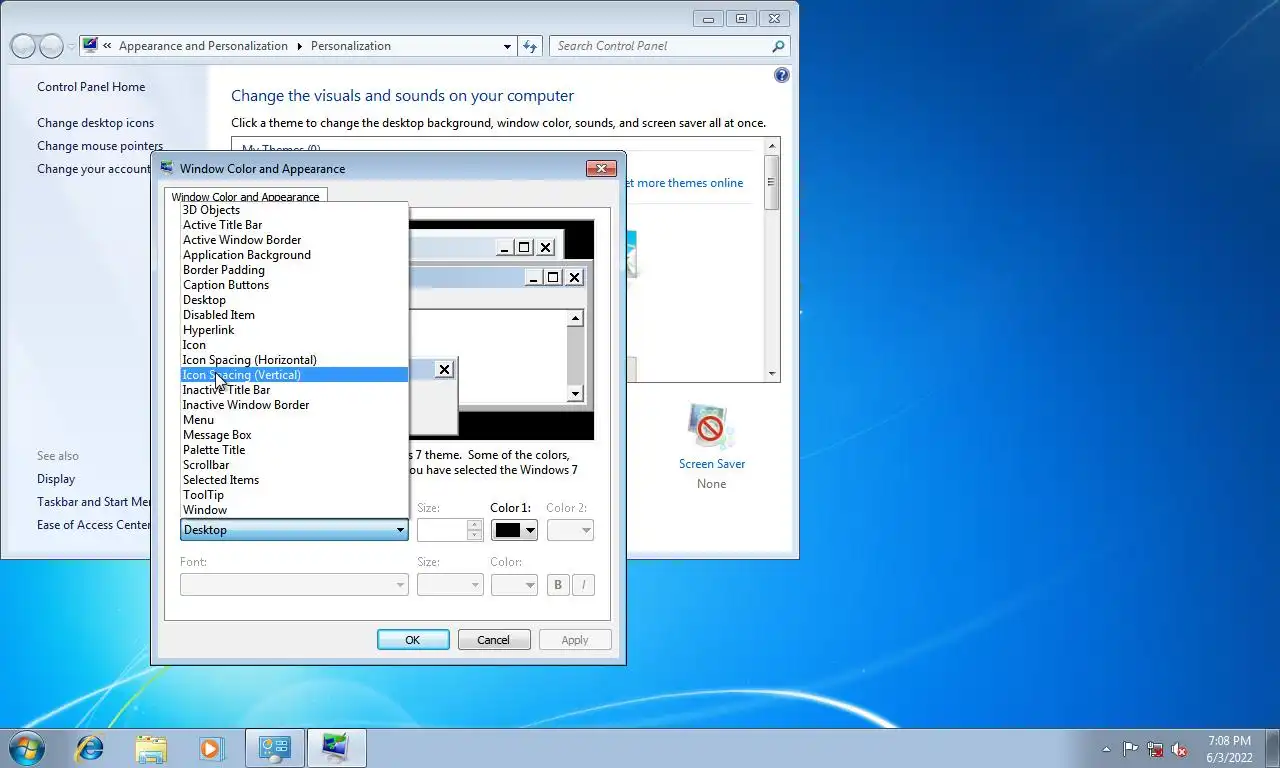Click the Apply button
Image resolution: width=1280 pixels, height=768 pixels.
[x=575, y=640]
